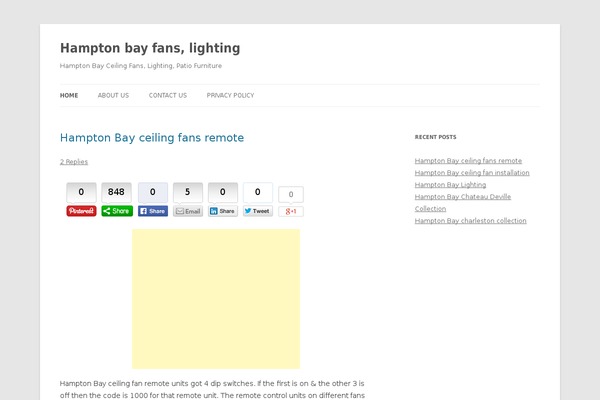Open the Hampton Bay ceiling fans remote article title
Image resolution: width=600 pixels, height=400 pixels.
pos(152,137)
